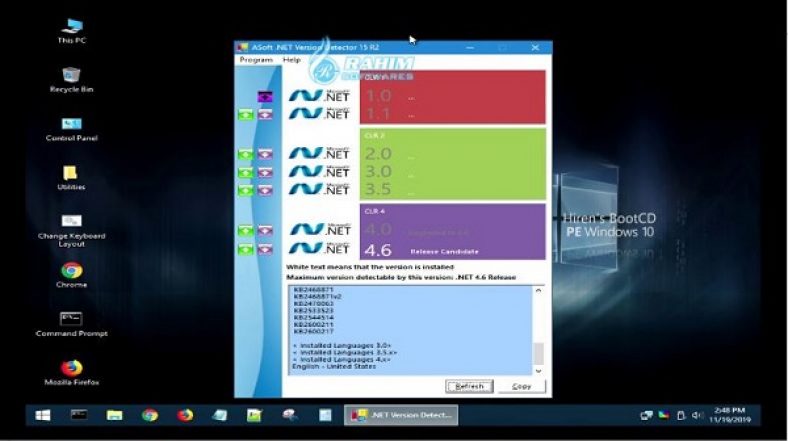Click the Microsoft .NET logo beside version 1.1
Viewport: 788px width, 441px height.
(x=319, y=114)
